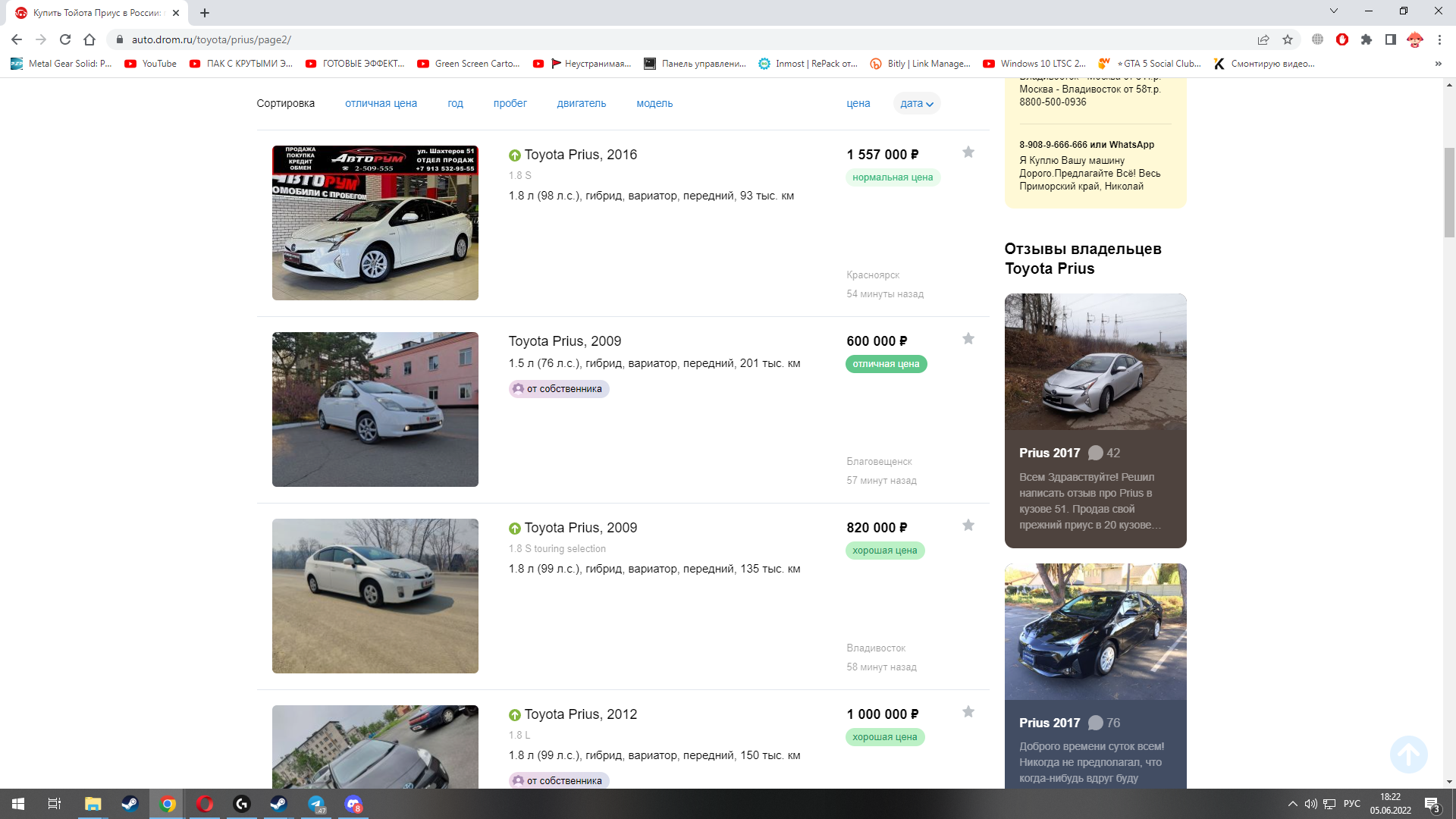Click the scroll-to-top arrow button
Screen dimensions: 1456x819
pos(1409,755)
